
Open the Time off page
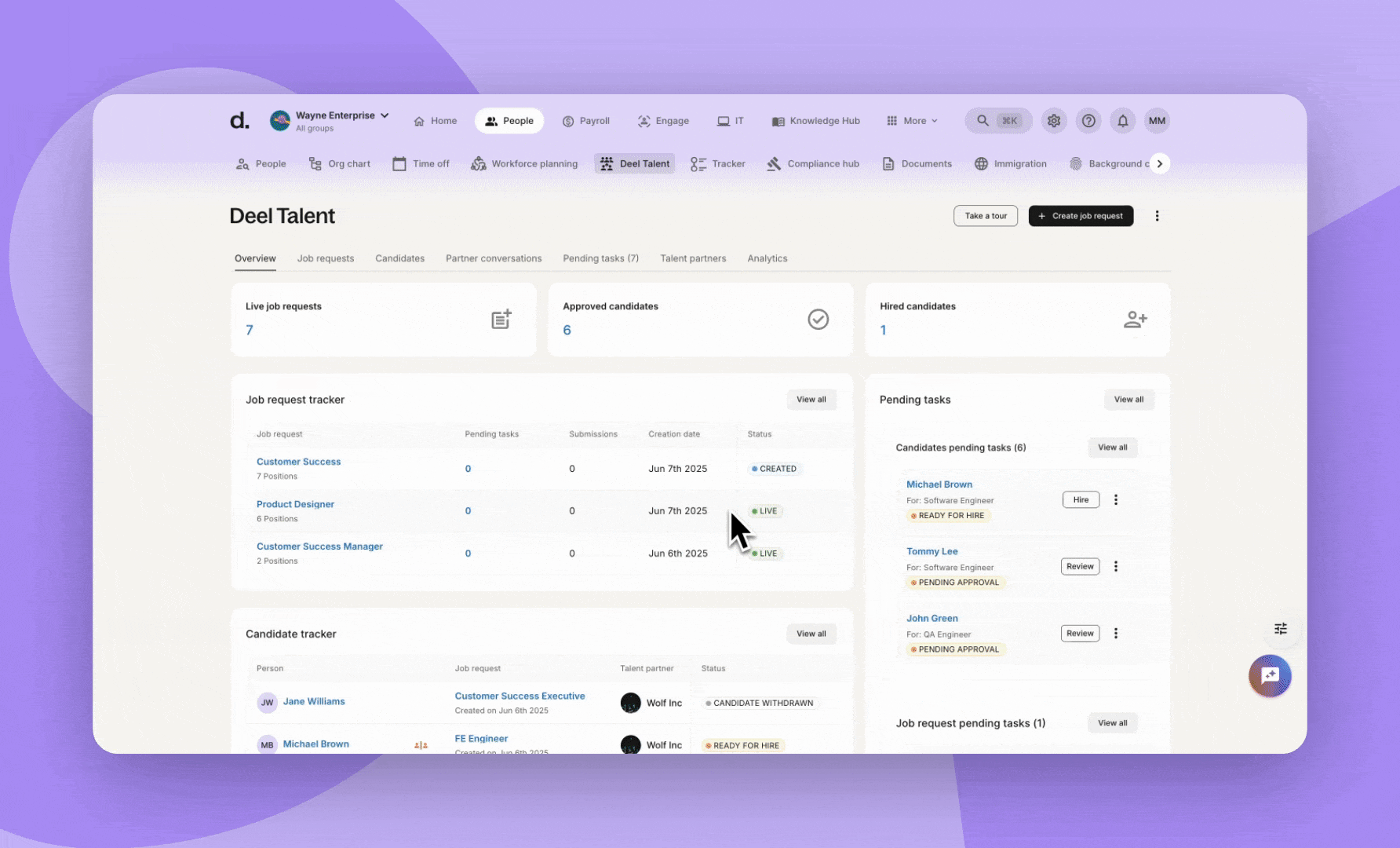click(421, 164)
